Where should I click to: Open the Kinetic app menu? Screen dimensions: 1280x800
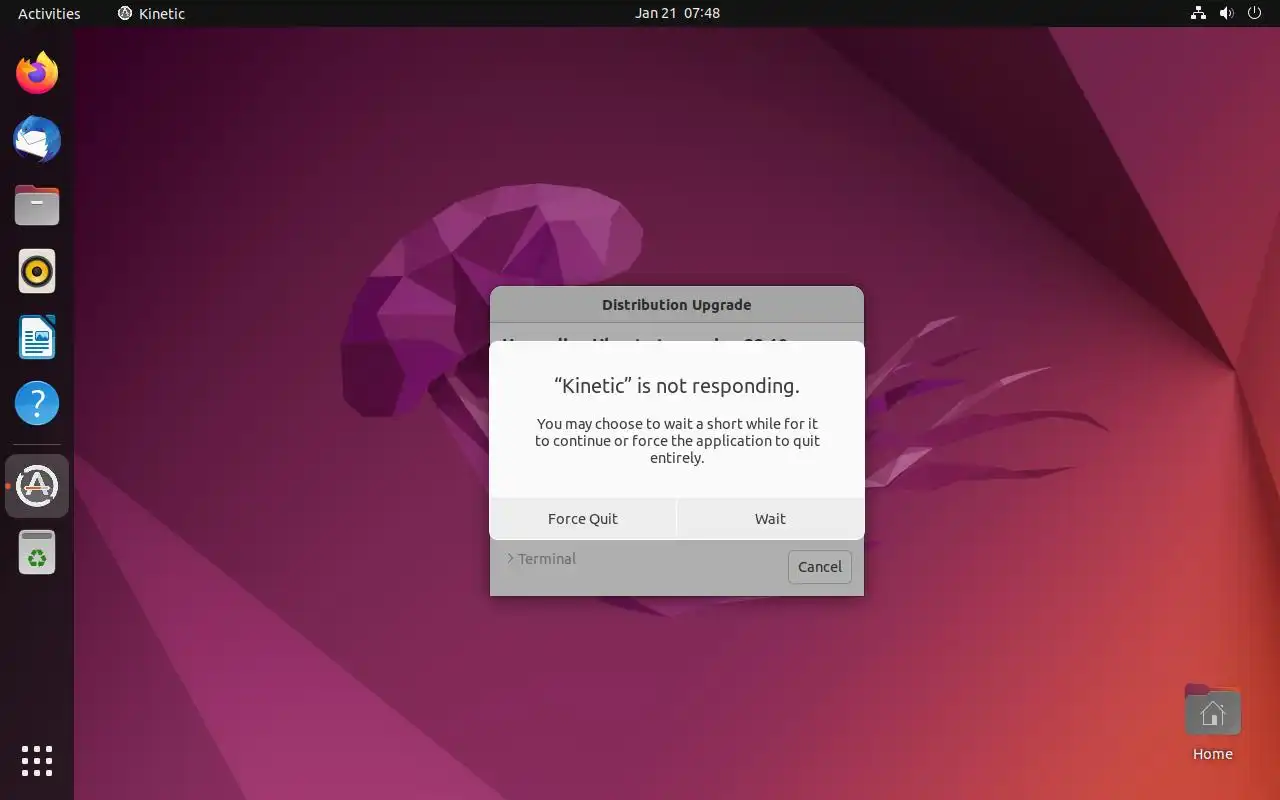tap(151, 13)
